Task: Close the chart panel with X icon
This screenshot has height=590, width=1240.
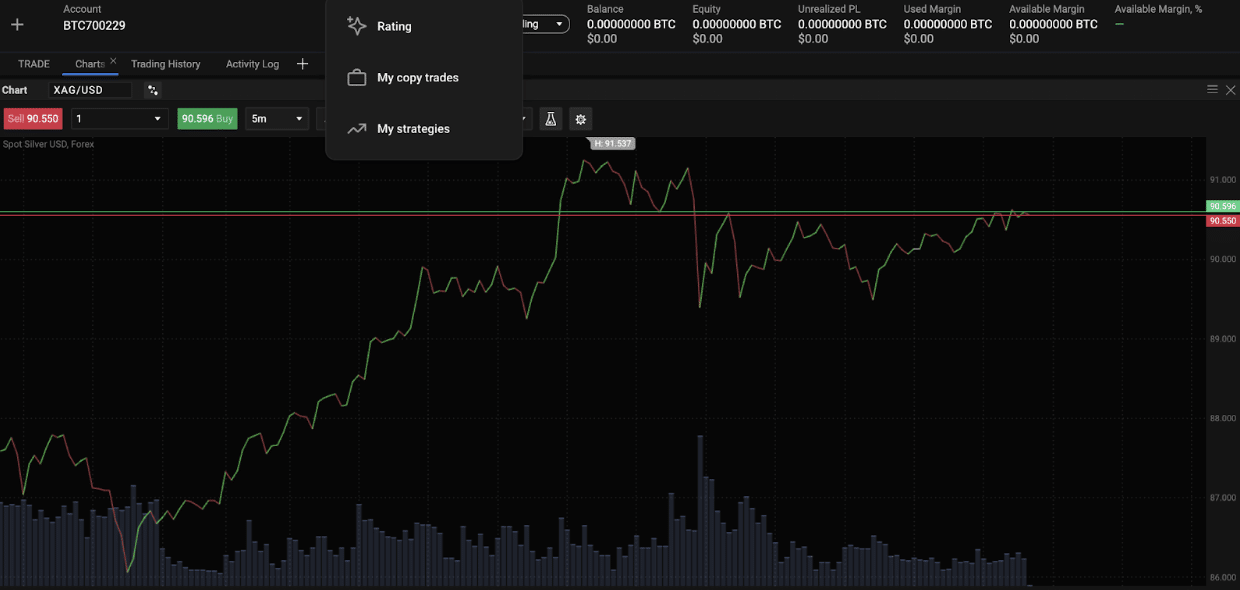Action: [x=1230, y=90]
